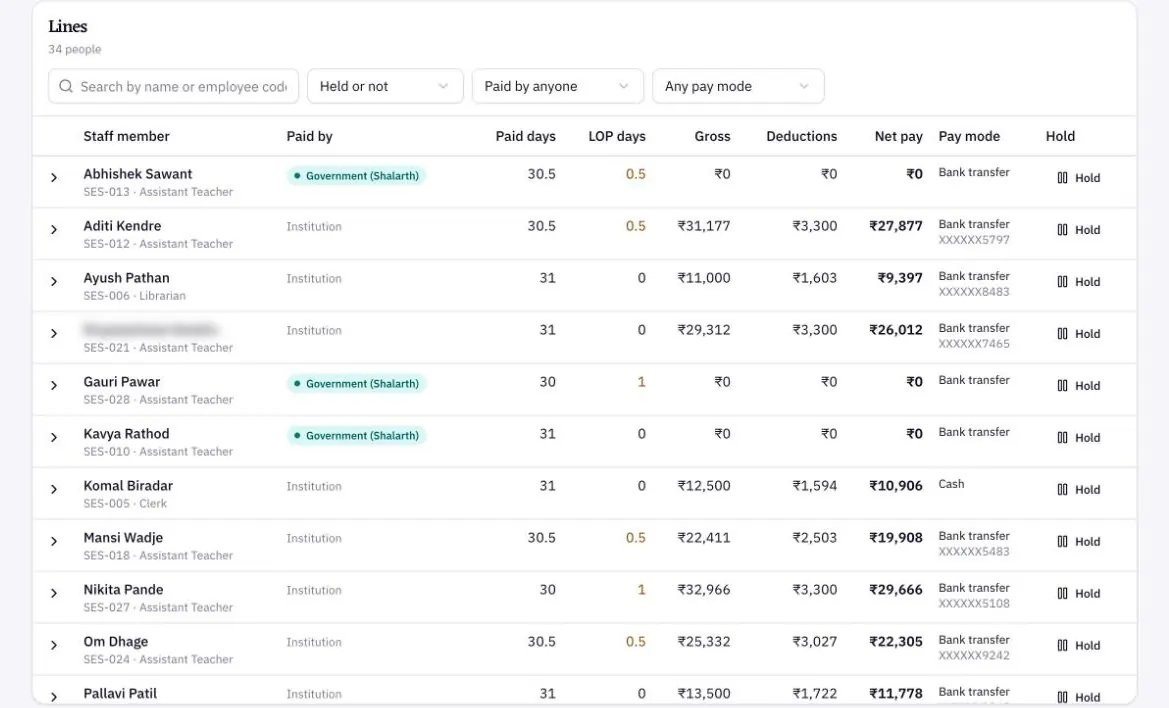The image size is (1169, 708).
Task: Expand Ayush Pathan row details
Action: [54, 282]
